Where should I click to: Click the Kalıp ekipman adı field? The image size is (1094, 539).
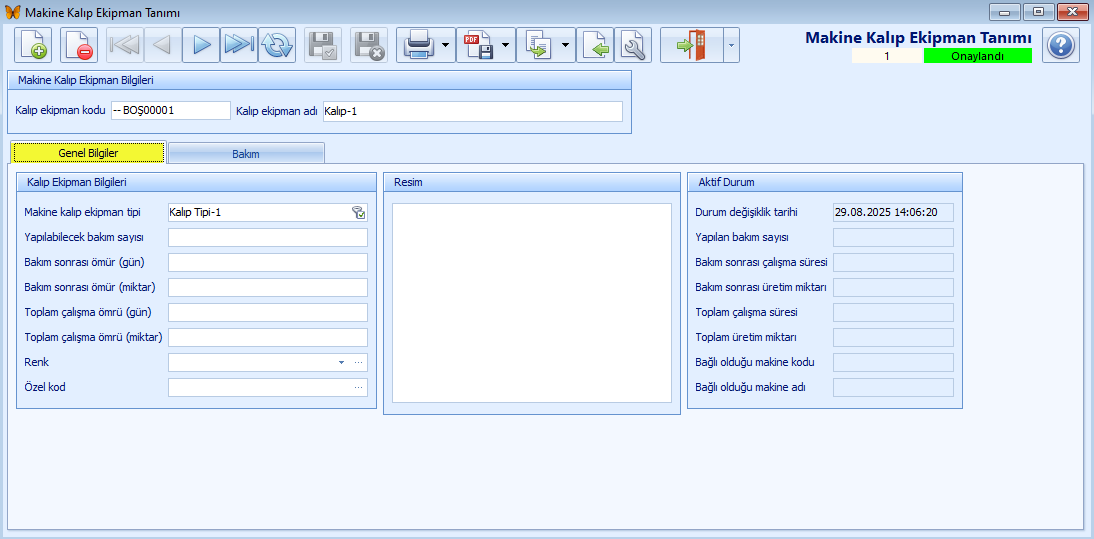point(471,111)
